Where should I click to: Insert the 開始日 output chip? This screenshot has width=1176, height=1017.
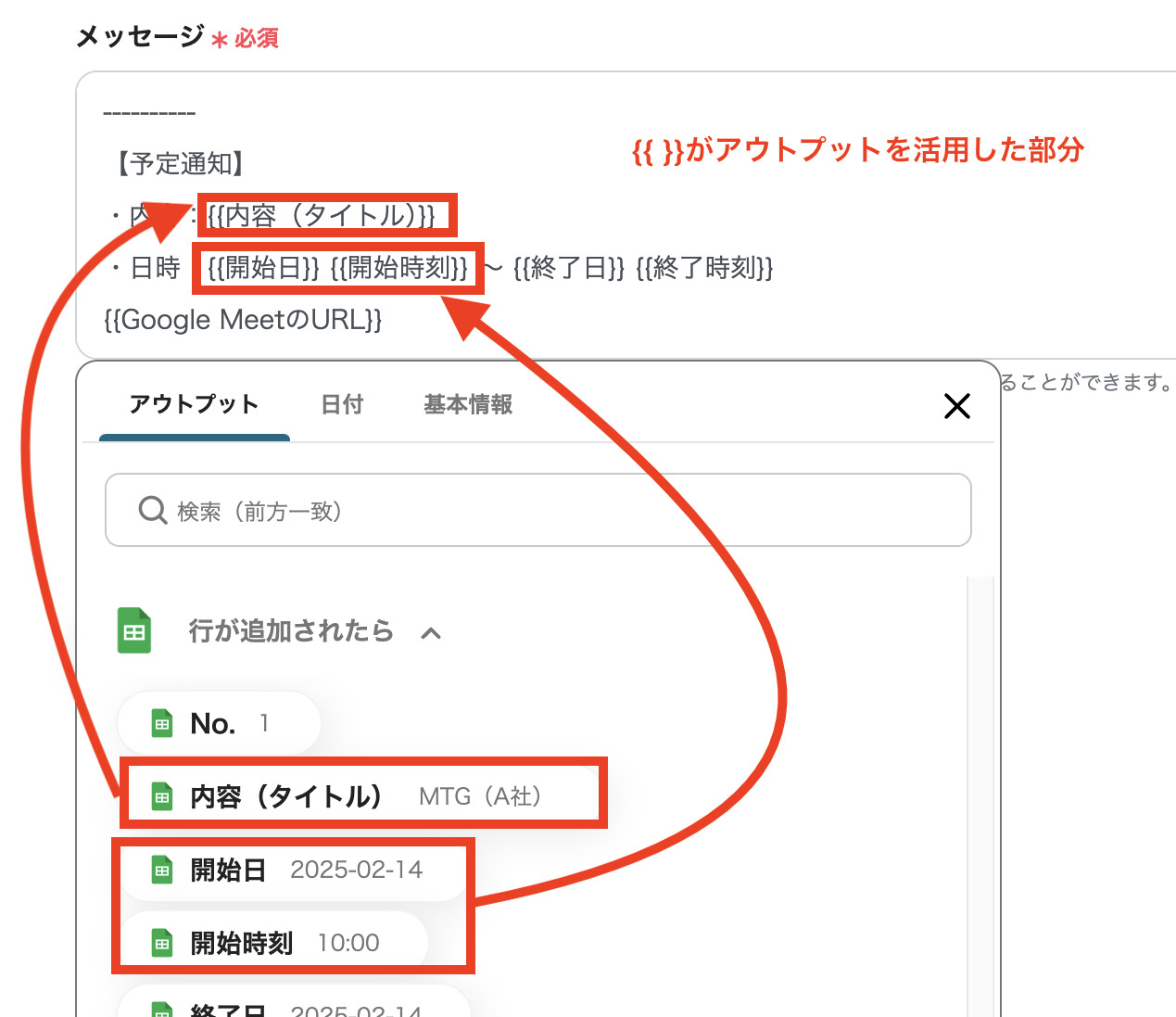(x=293, y=871)
